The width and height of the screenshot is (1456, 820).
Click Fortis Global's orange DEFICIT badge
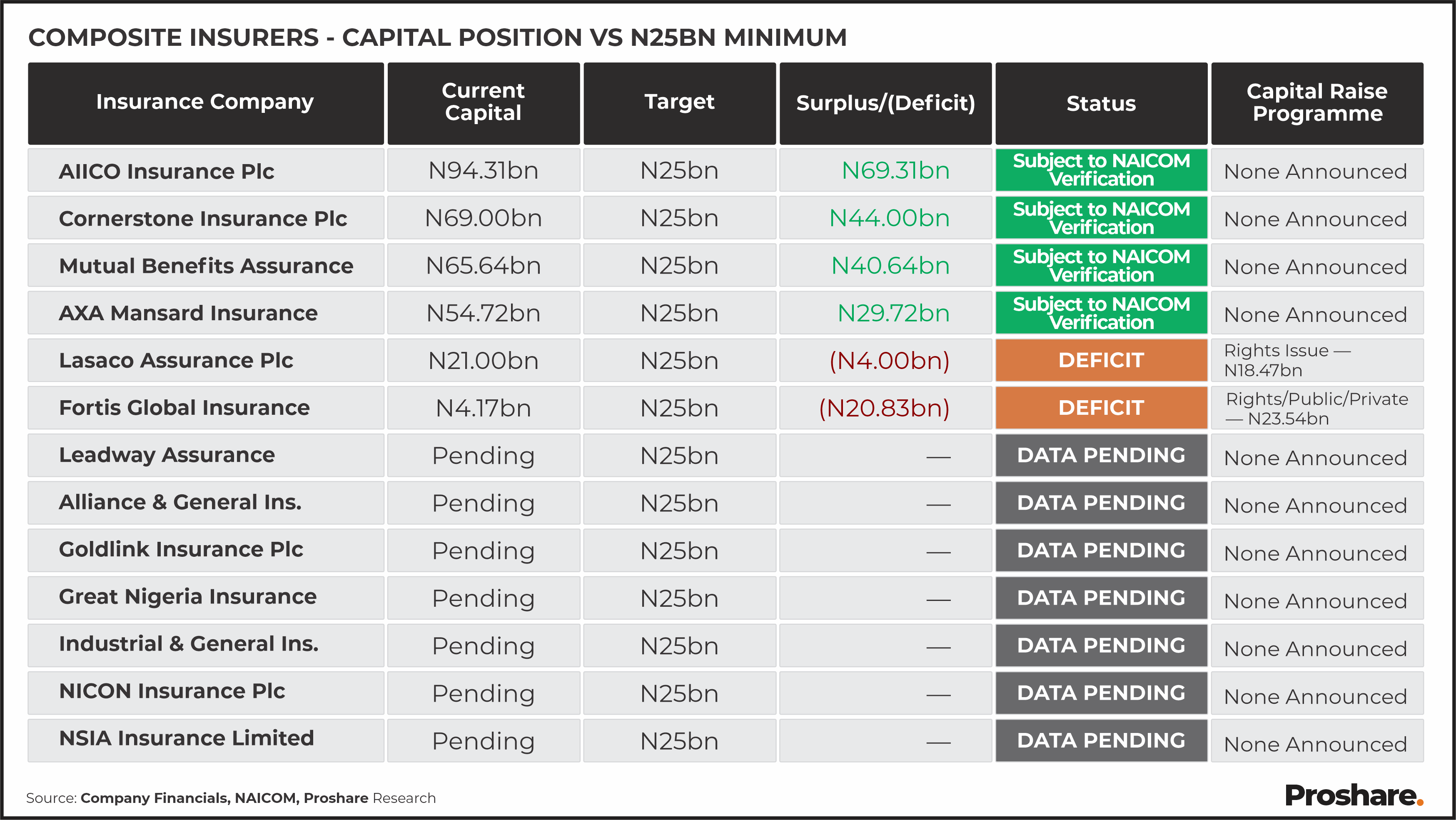pos(1100,408)
